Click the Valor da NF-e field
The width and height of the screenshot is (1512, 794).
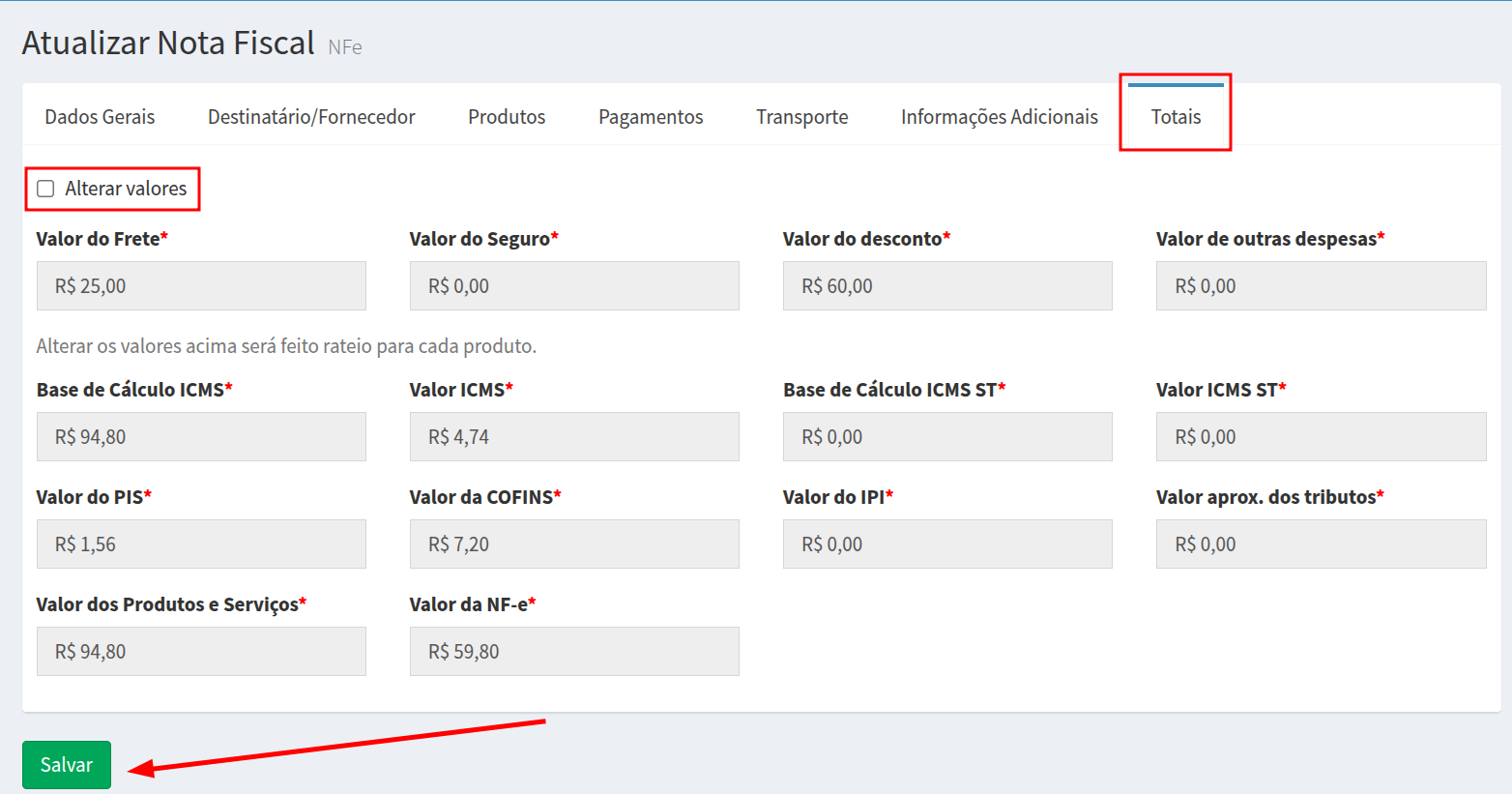click(574, 652)
